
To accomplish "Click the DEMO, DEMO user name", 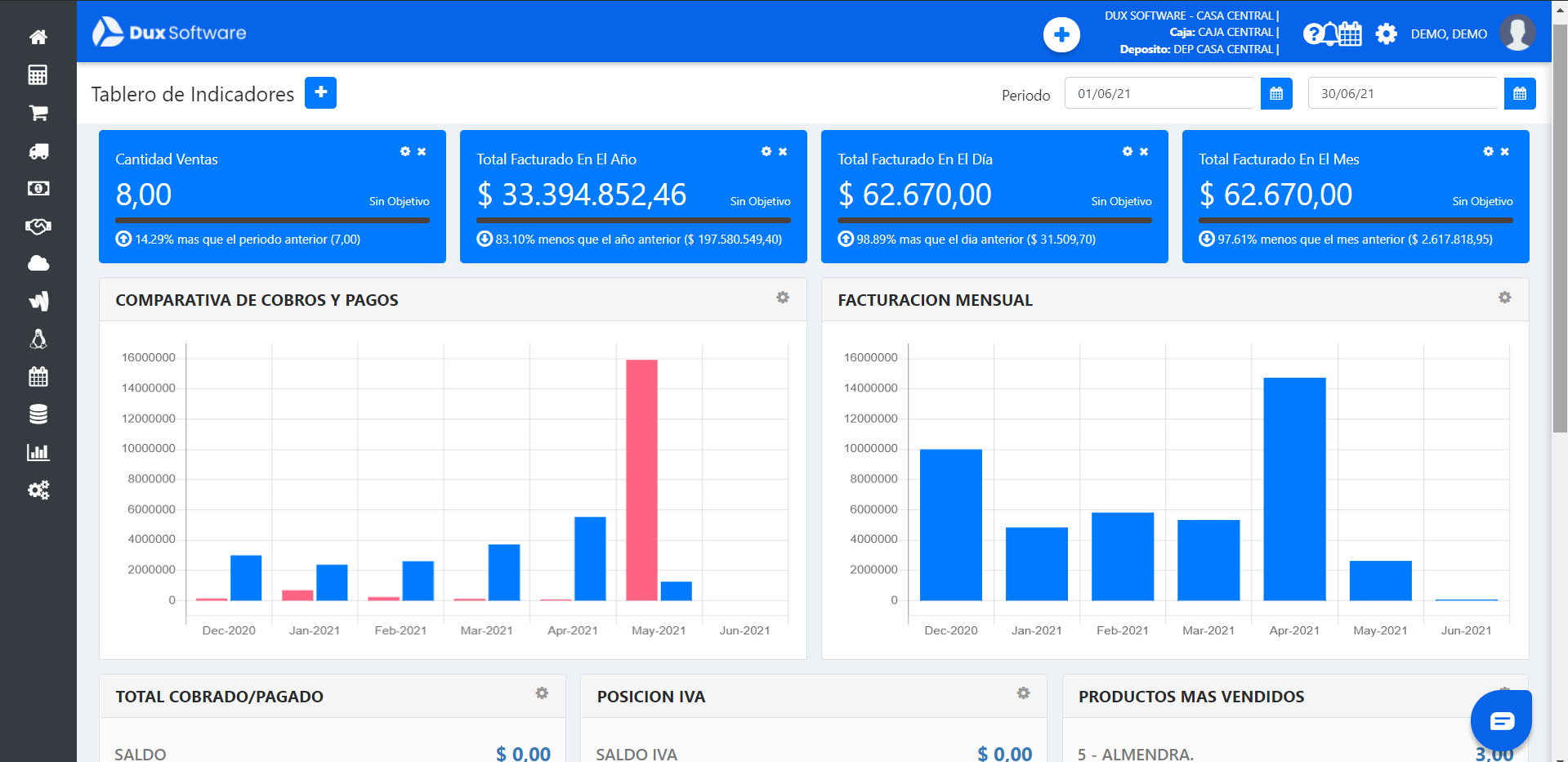I will 1449,34.
